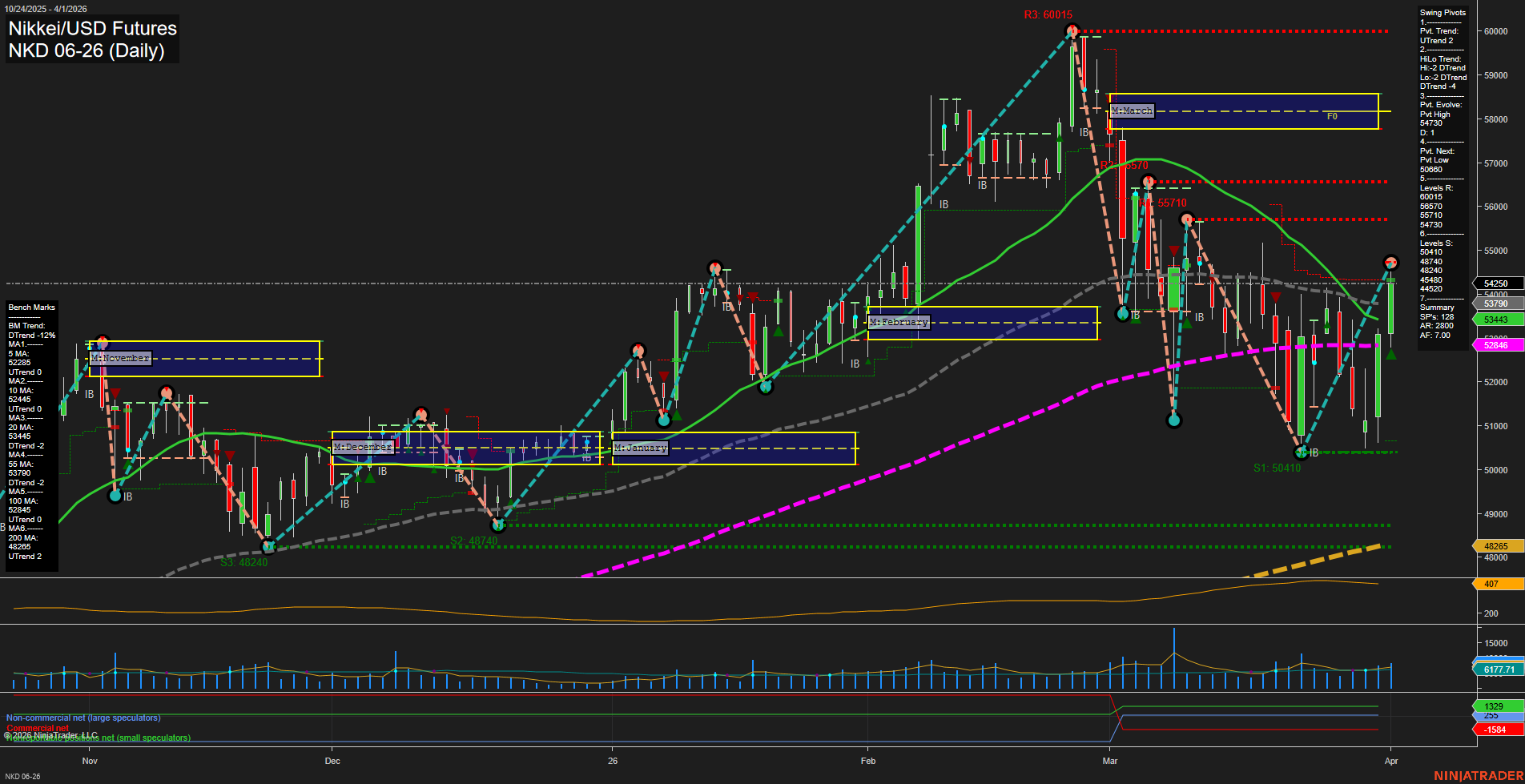1525x784 pixels.
Task: Select the NKD 06-26 tab at bottom left
Action: (x=24, y=776)
